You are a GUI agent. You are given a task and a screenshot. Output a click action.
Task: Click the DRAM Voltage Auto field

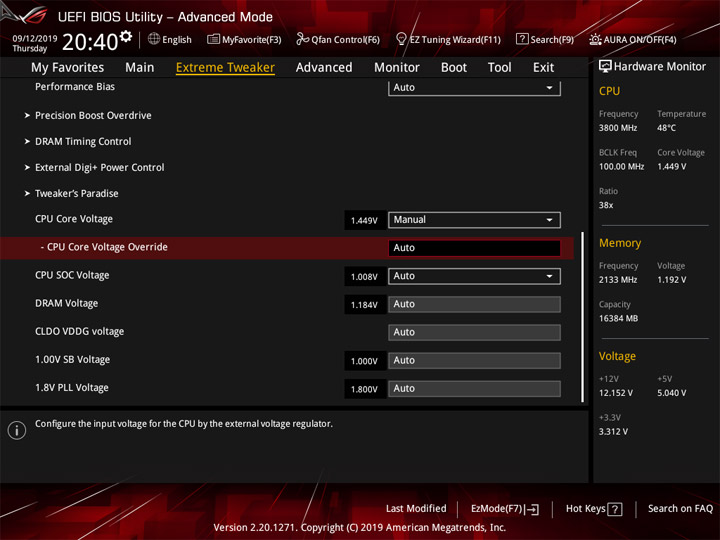pyautogui.click(x=474, y=304)
